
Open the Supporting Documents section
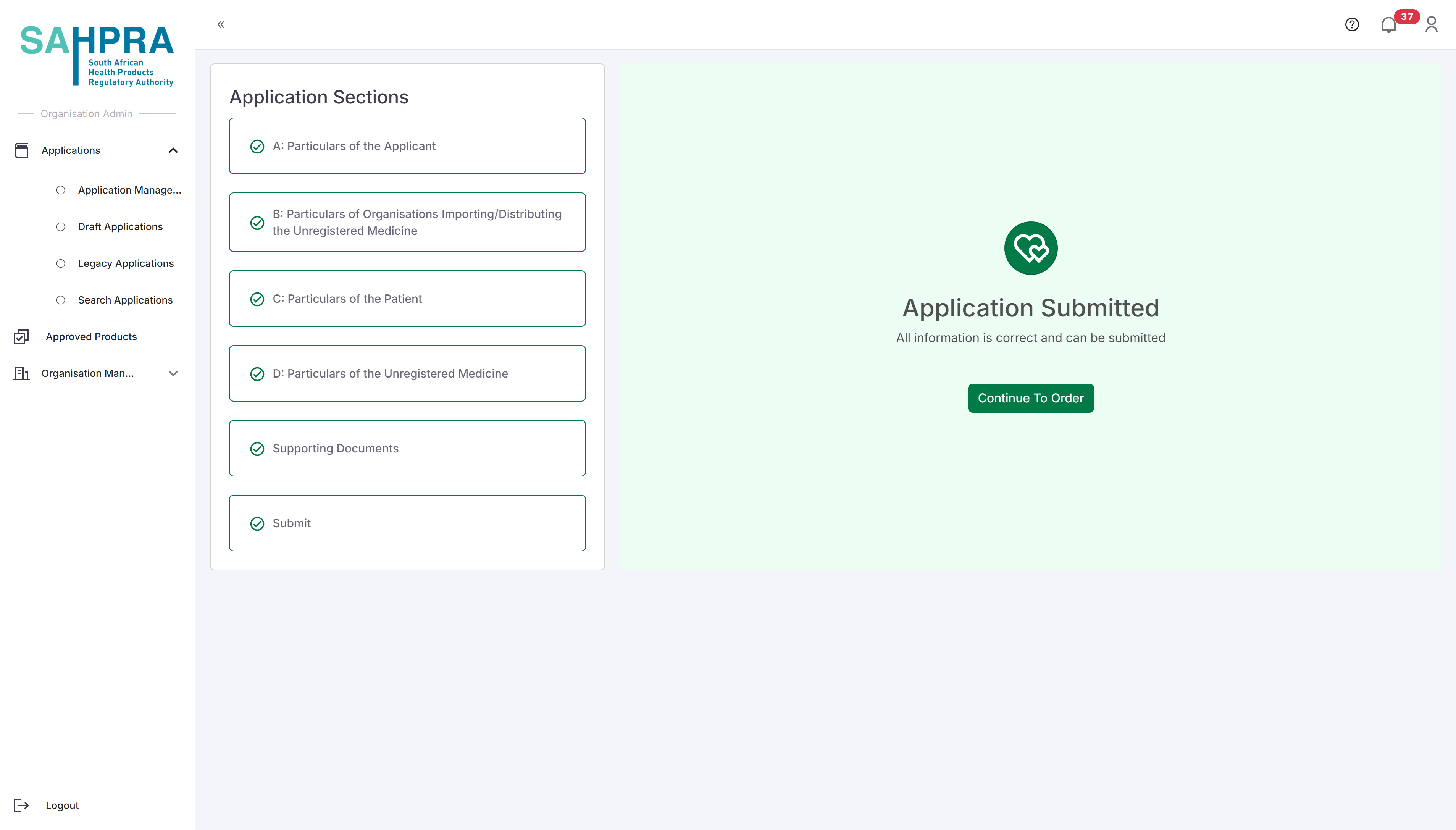tap(407, 448)
